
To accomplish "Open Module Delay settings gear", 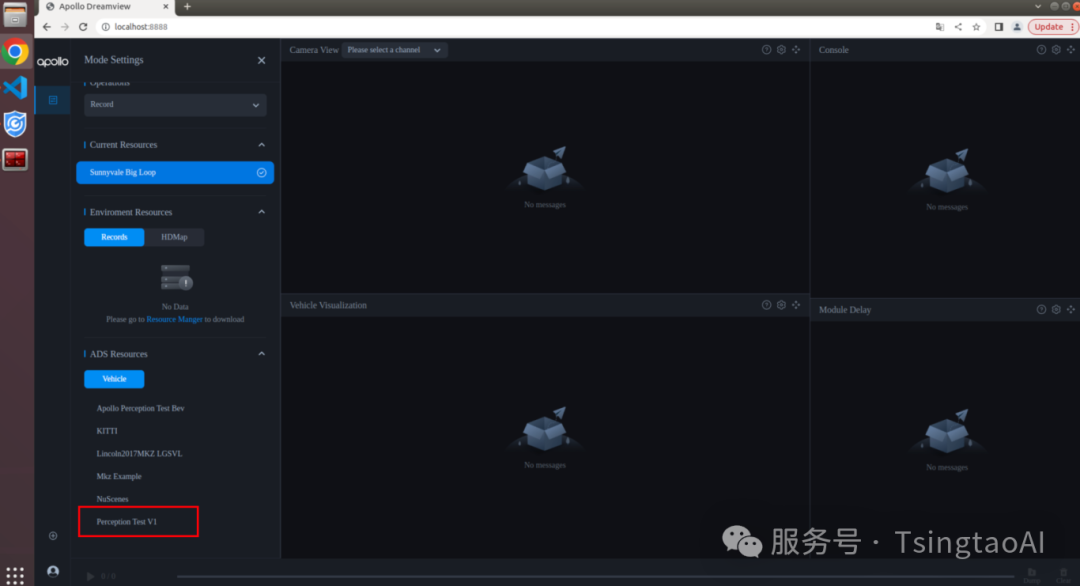I will click(x=1056, y=310).
